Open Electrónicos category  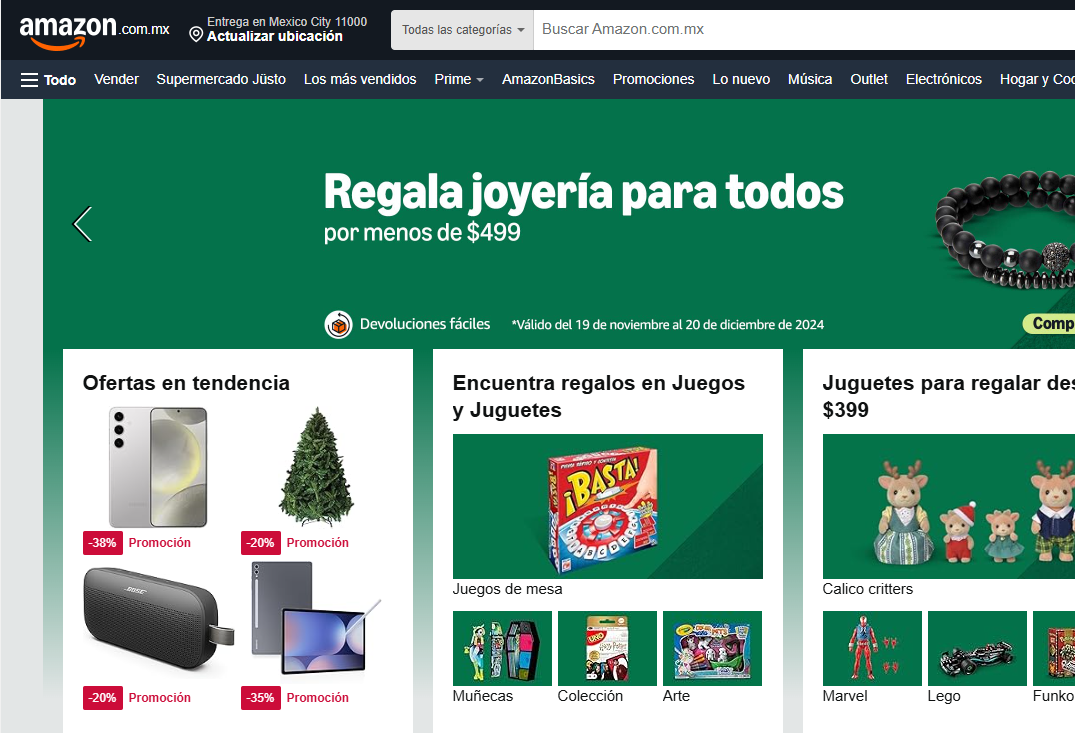(x=943, y=80)
